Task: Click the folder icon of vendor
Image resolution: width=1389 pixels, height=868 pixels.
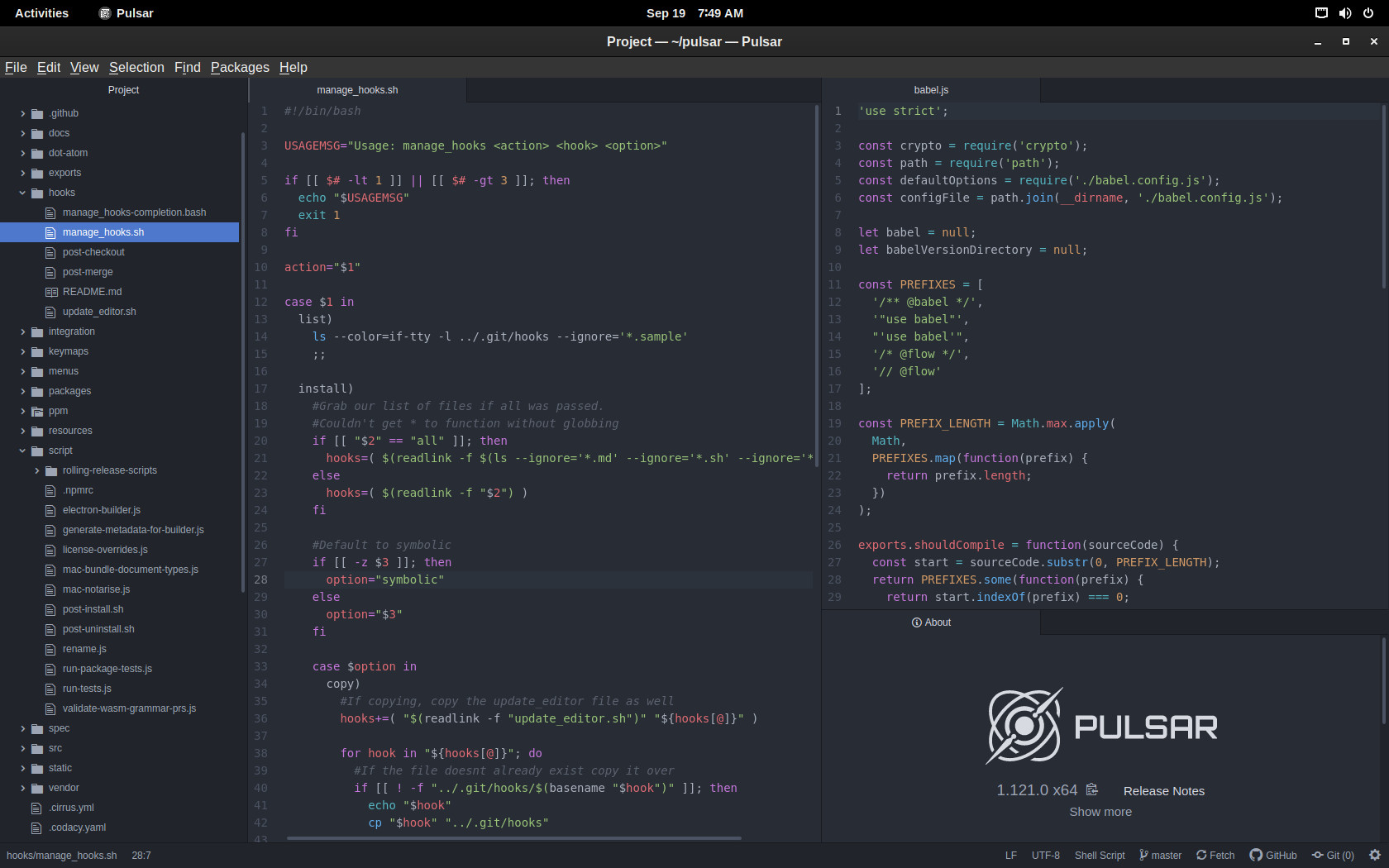Action: 37,788
